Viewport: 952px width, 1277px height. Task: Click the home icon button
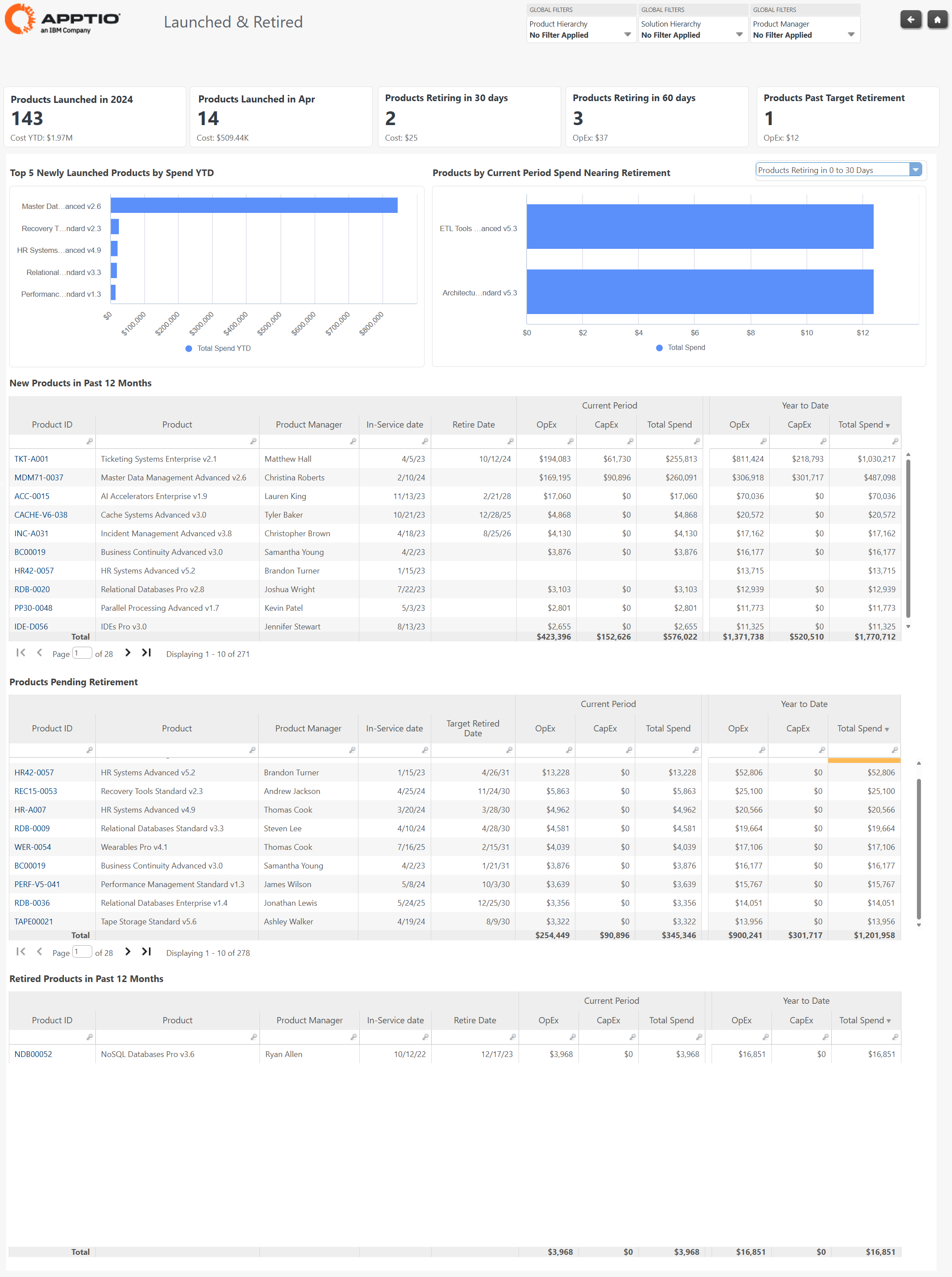click(937, 20)
